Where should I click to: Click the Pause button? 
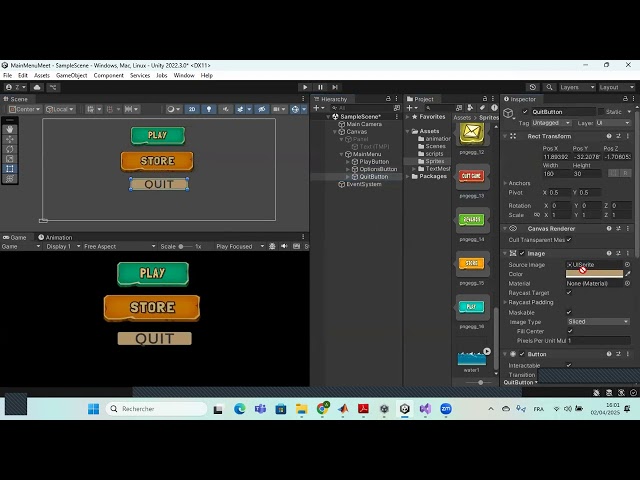pyautogui.click(x=320, y=87)
